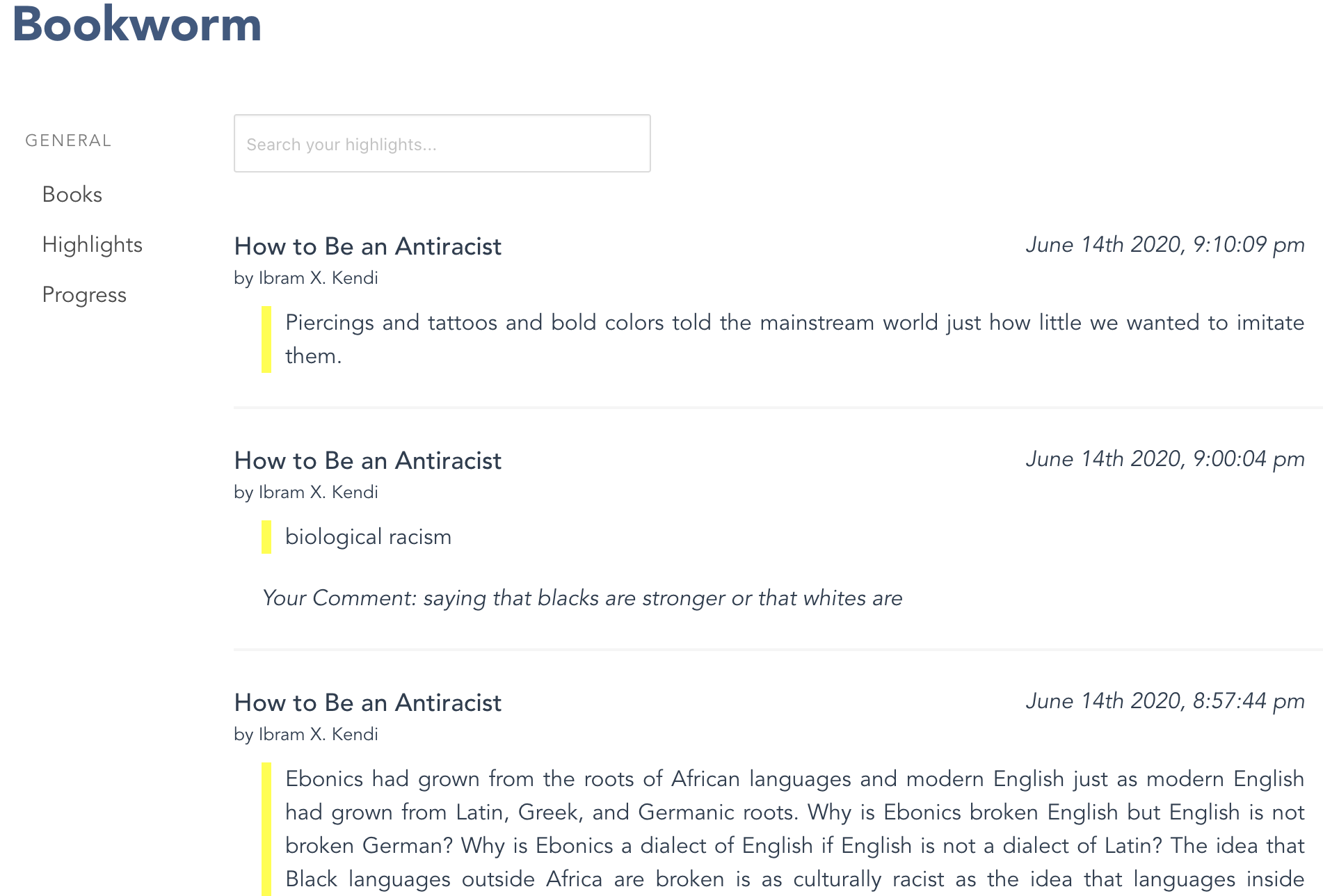This screenshot has width=1323, height=896.
Task: Select the biological racism highlight text
Action: click(x=368, y=537)
